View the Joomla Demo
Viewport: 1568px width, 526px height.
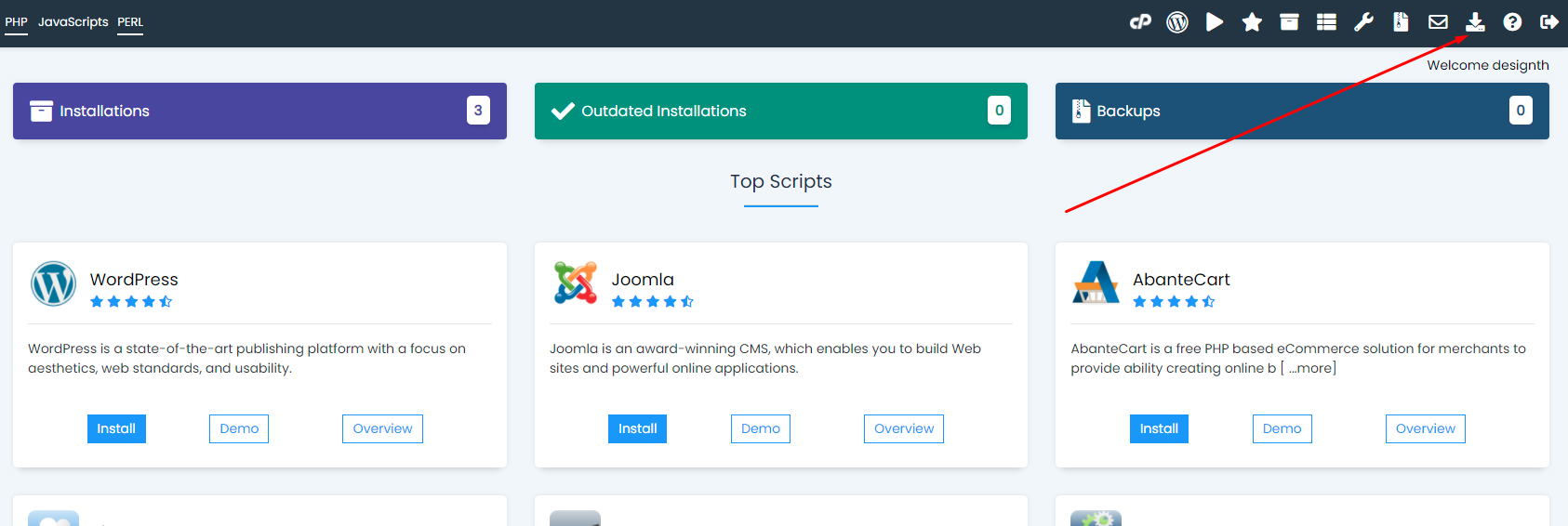pos(760,428)
